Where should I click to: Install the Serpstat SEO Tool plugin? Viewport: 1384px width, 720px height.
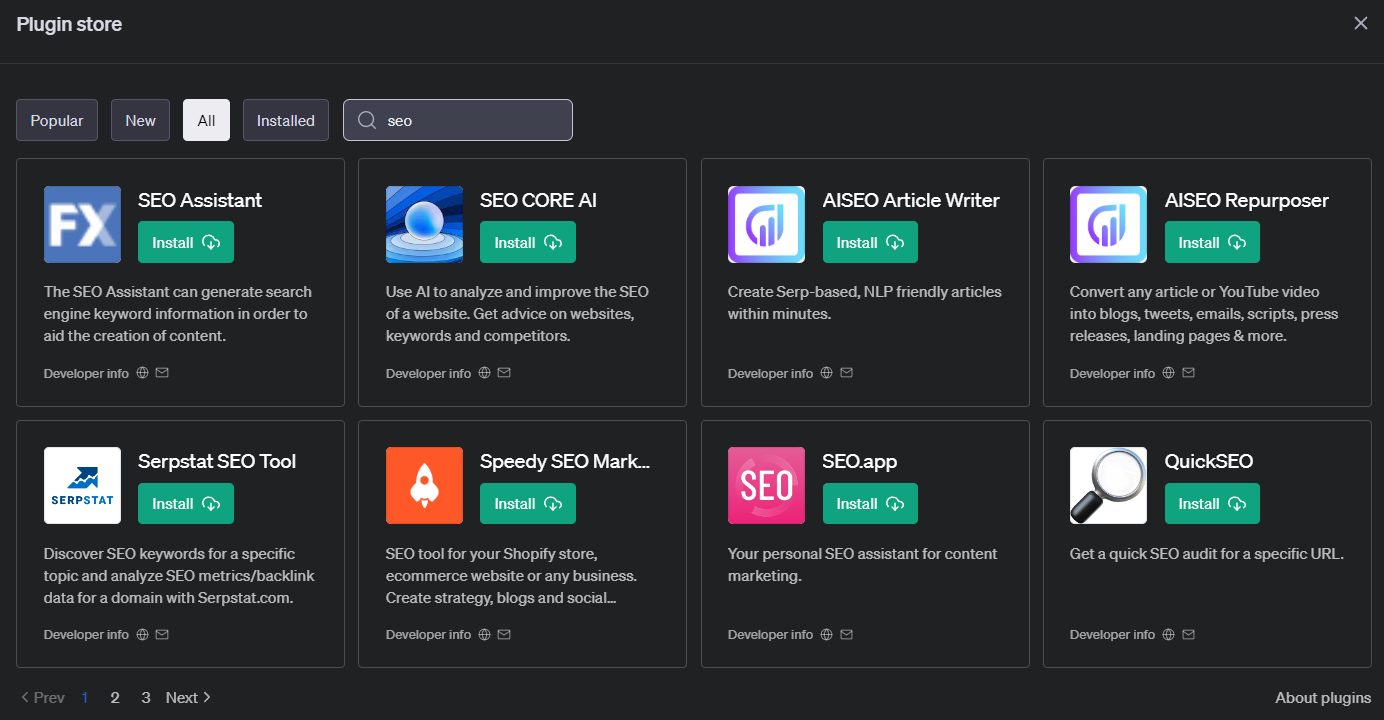pyautogui.click(x=186, y=503)
